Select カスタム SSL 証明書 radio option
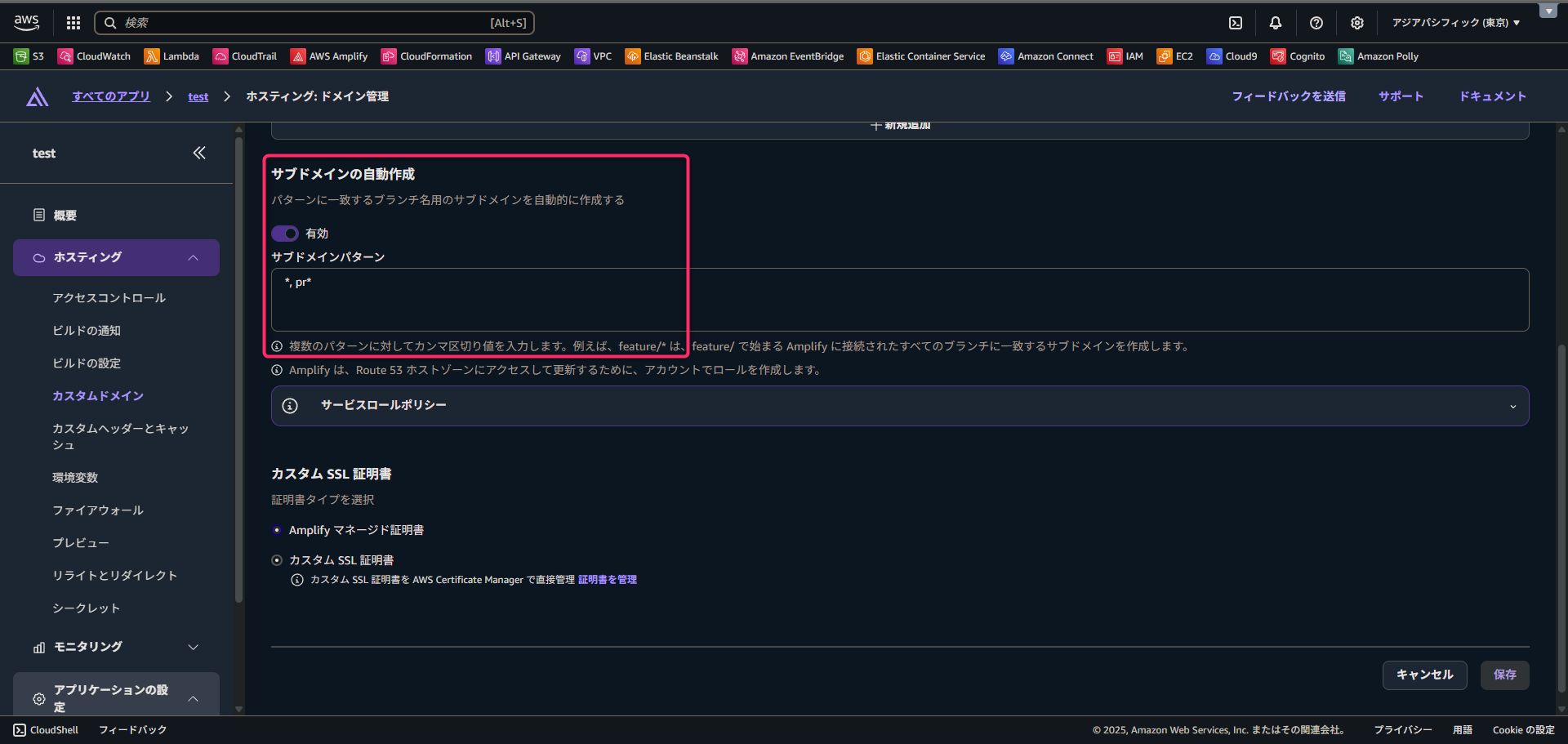 pos(277,560)
